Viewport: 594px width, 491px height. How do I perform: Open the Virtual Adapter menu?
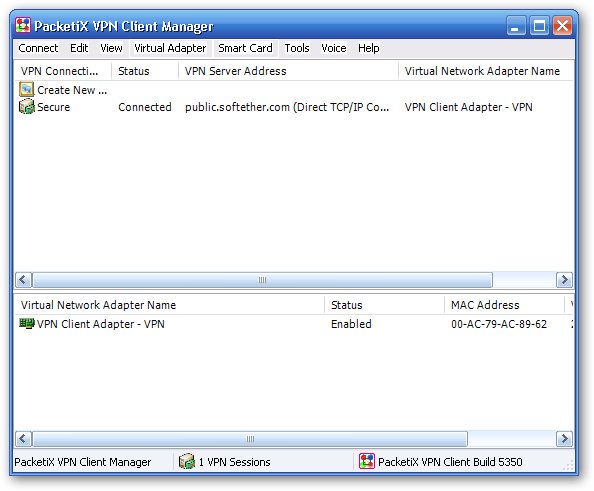170,48
